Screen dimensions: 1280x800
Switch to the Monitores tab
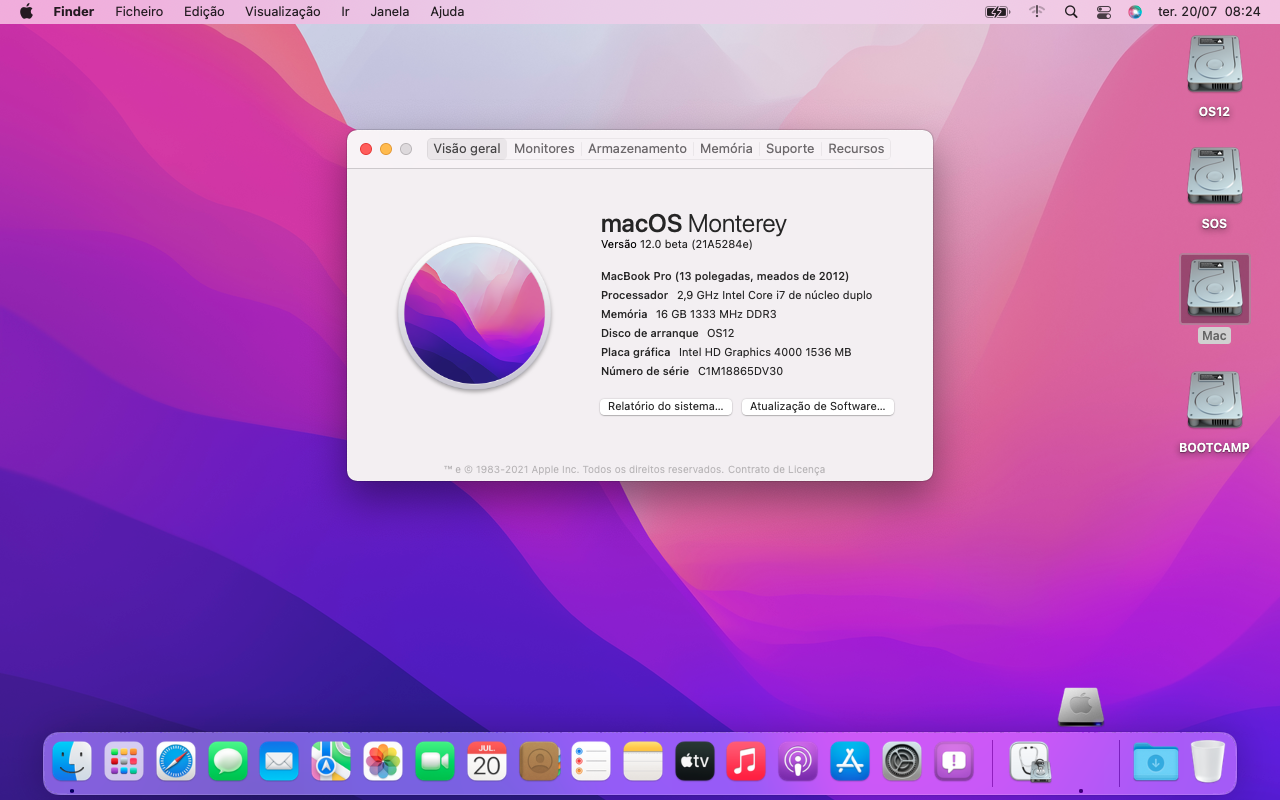pos(544,149)
